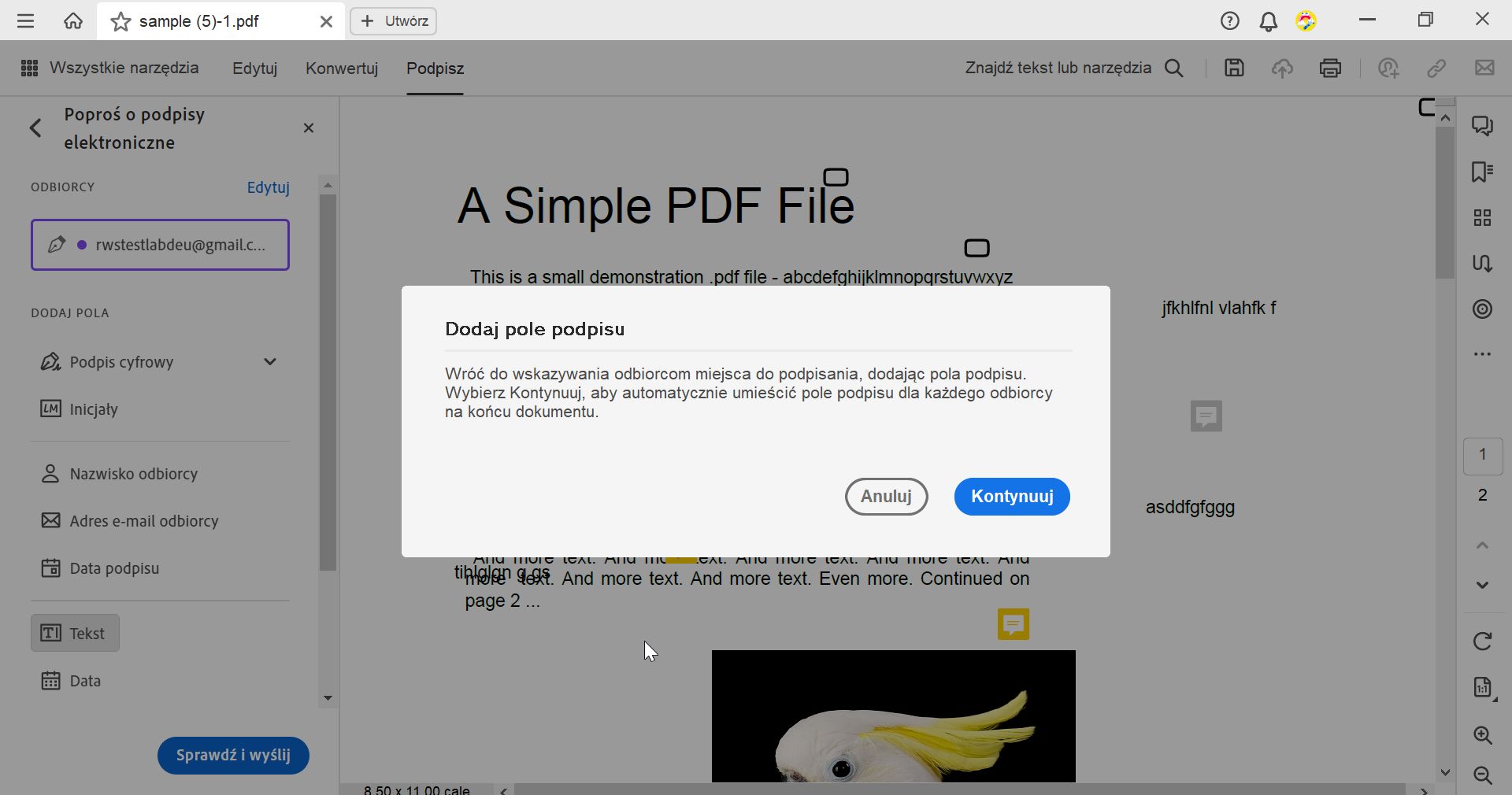
Task: Click the yellow sticky note icon
Action: coord(1014,624)
